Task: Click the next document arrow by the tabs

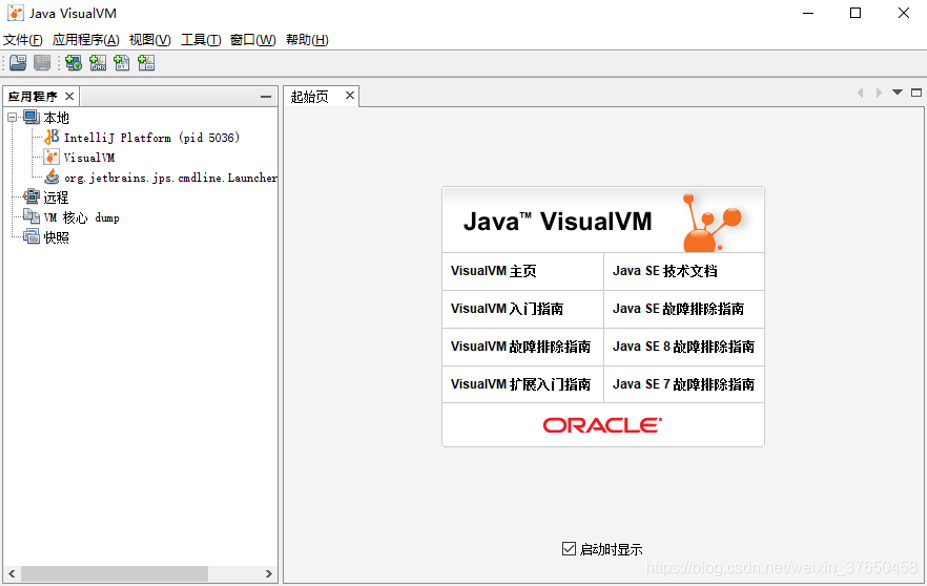Action: (x=879, y=92)
